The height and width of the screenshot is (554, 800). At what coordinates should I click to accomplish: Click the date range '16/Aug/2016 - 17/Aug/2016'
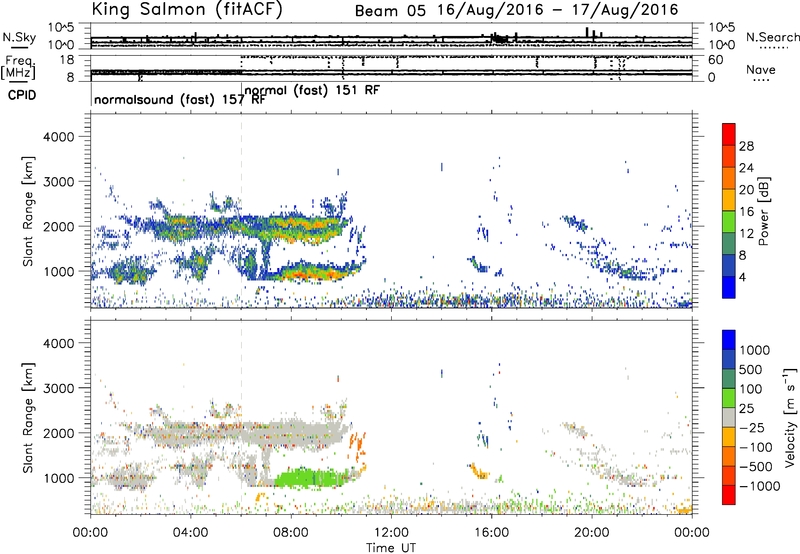pyautogui.click(x=558, y=10)
